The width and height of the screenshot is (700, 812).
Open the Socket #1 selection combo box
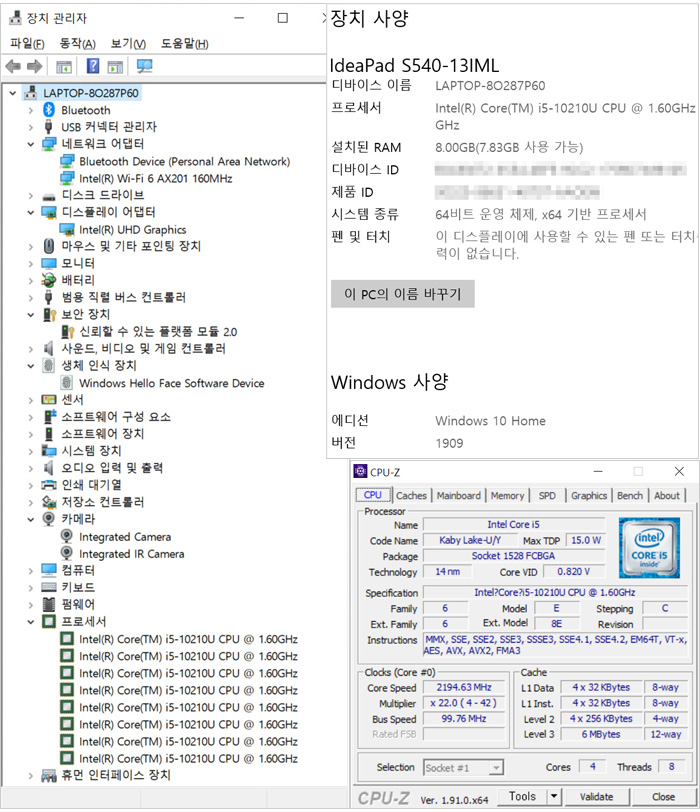click(x=463, y=767)
